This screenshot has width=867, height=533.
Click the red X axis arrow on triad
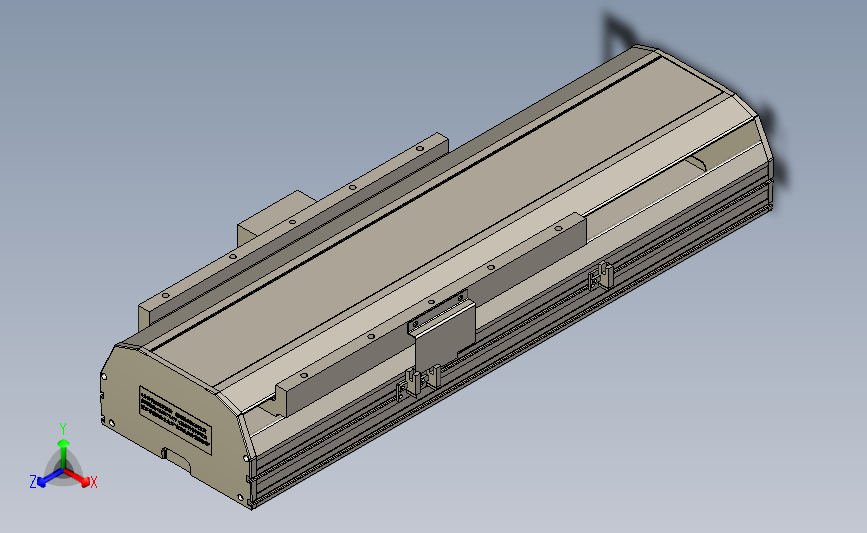(78, 478)
